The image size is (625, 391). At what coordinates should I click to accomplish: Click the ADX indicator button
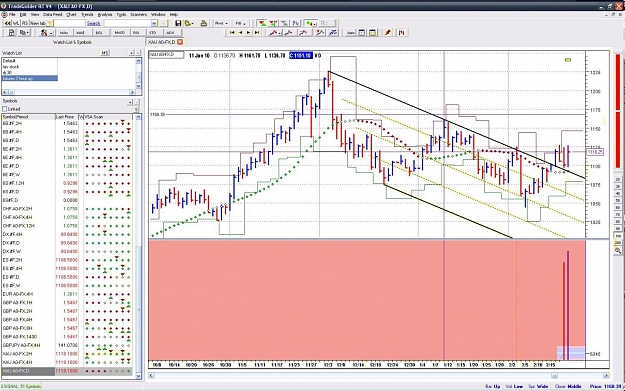pos(170,33)
